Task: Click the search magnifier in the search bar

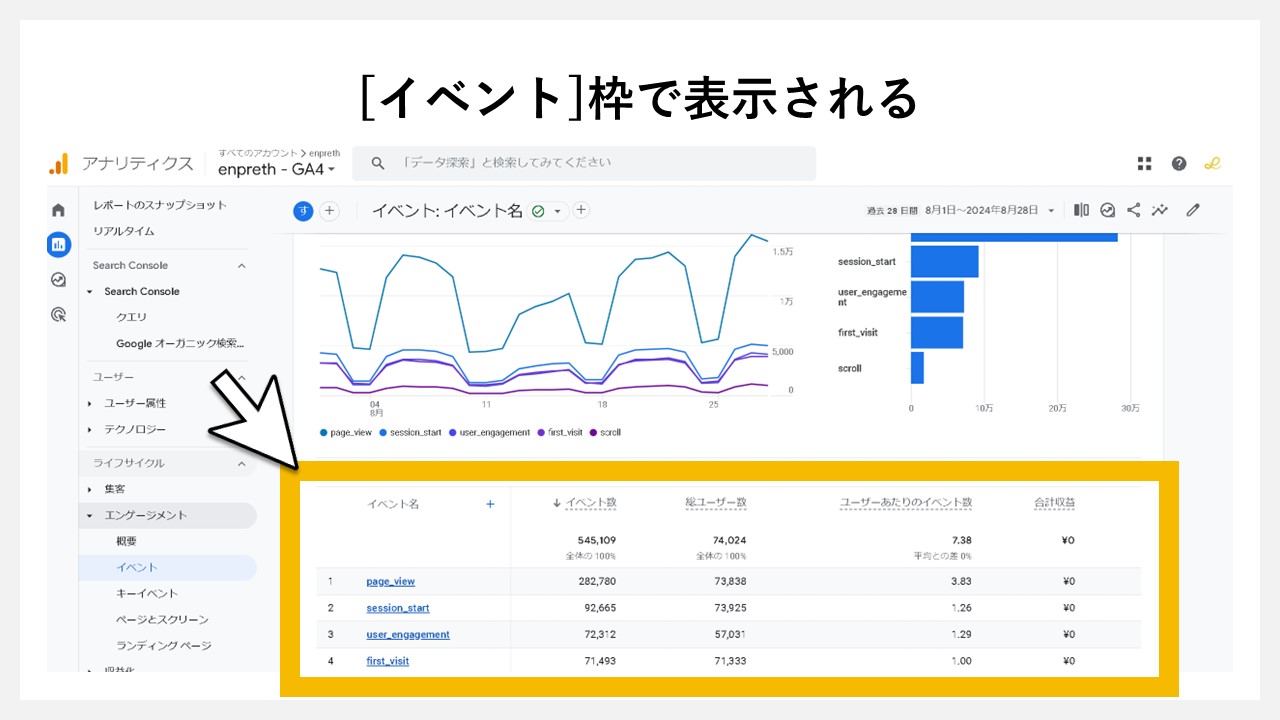Action: point(377,162)
